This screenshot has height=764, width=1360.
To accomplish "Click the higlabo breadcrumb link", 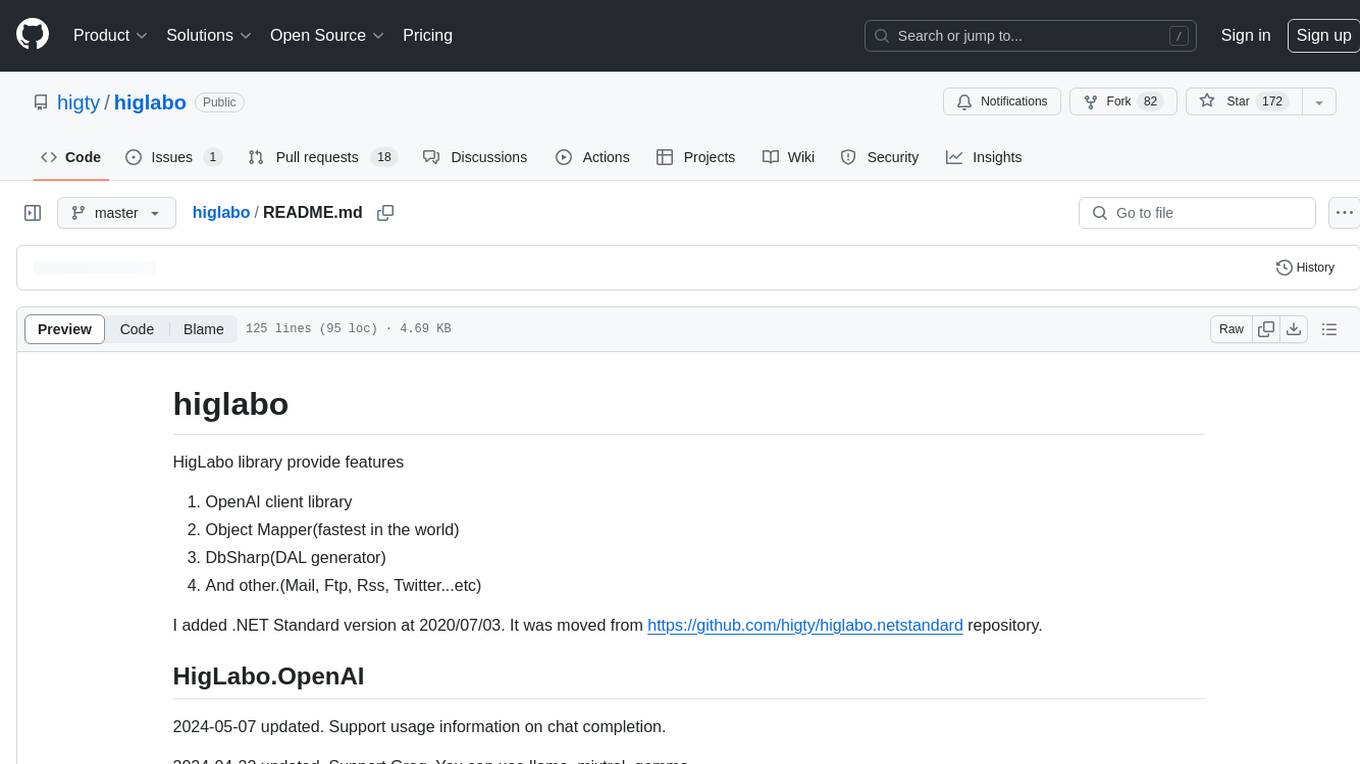I will tap(221, 213).
